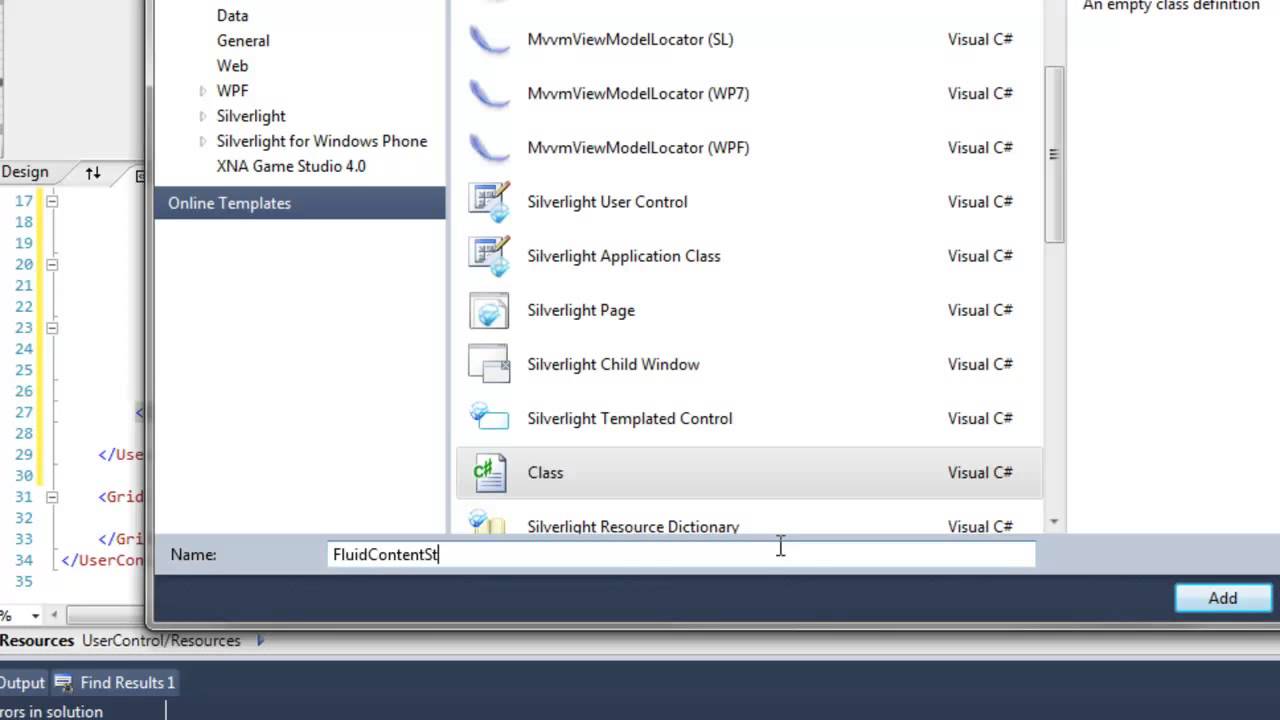Open the Online Templates section
Viewport: 1280px width, 720px height.
300,203
